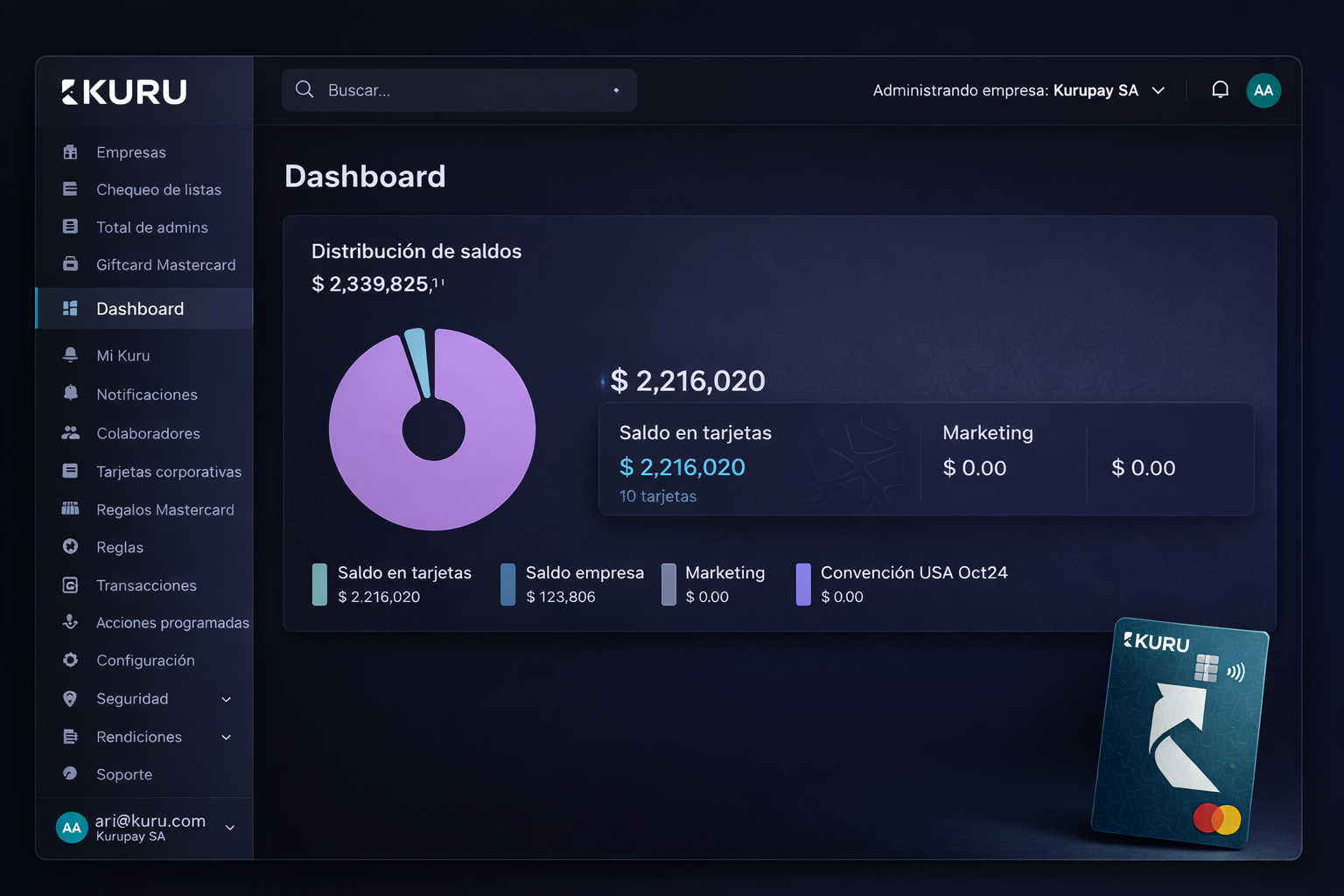Click the AA avatar in top bar

point(1263,90)
